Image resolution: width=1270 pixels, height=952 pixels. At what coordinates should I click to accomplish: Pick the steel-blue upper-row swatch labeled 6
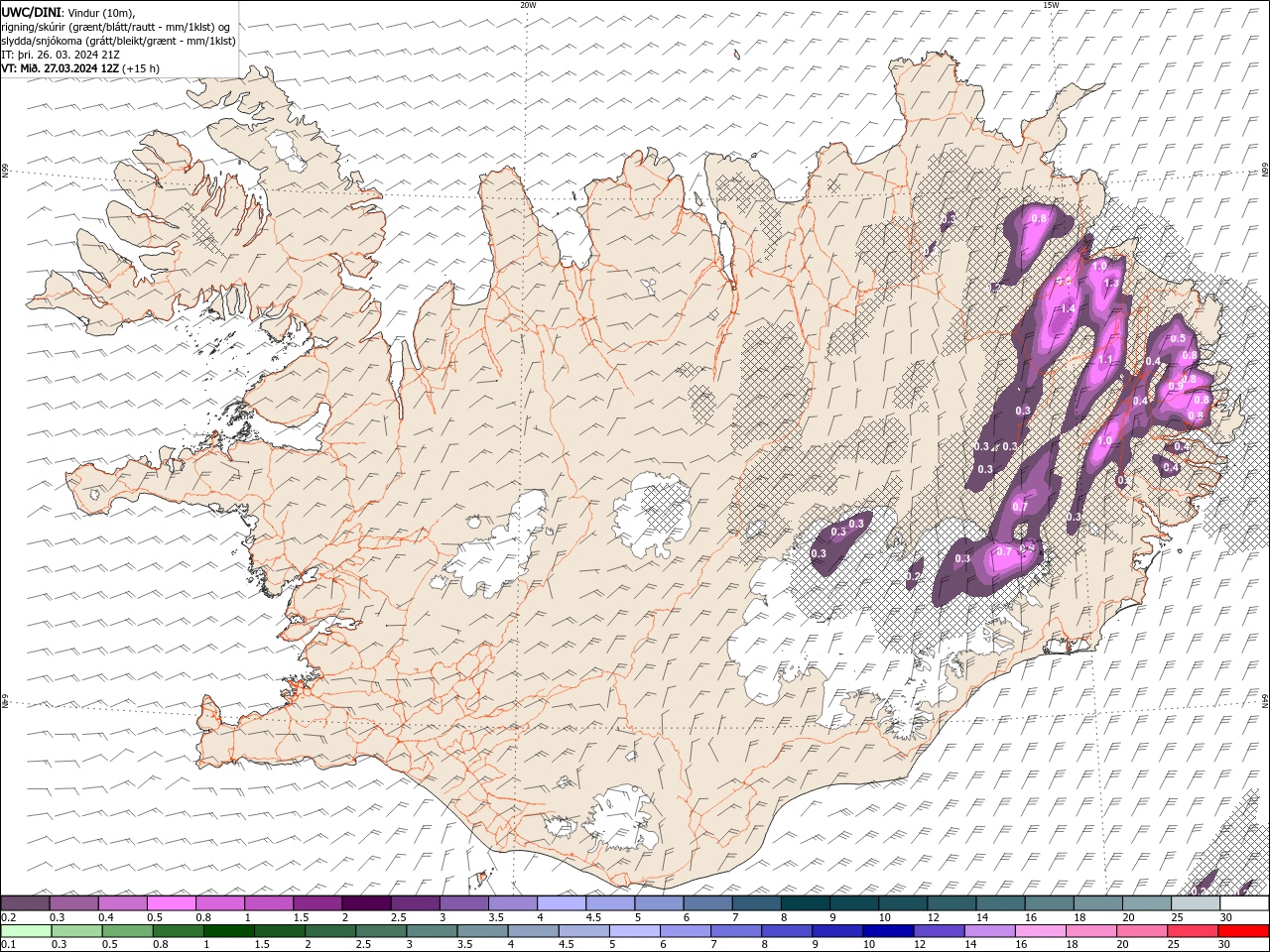[x=707, y=903]
